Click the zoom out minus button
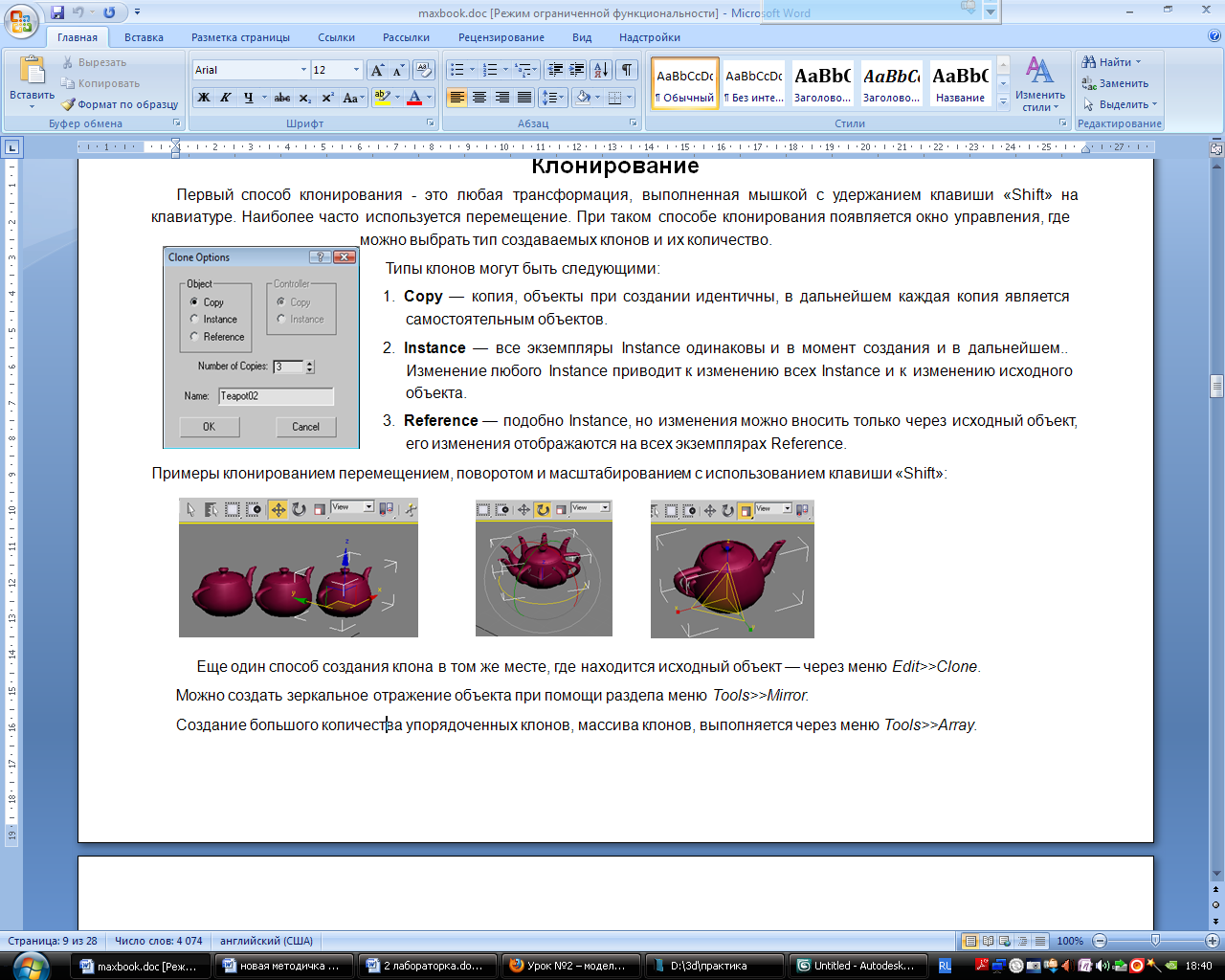 click(1100, 941)
